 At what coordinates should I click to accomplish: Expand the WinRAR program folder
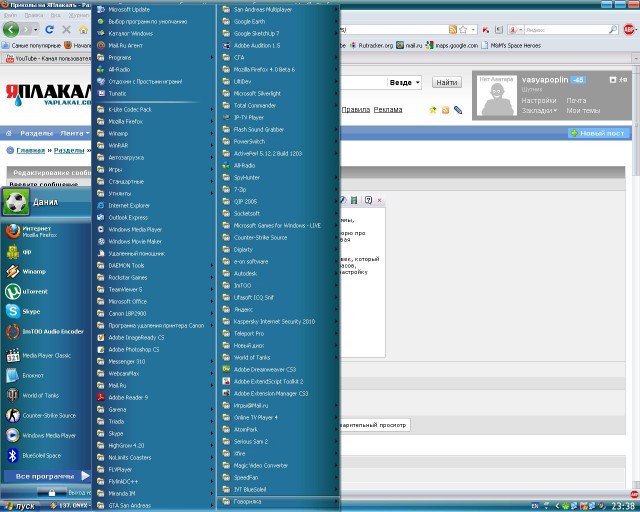(x=155, y=145)
